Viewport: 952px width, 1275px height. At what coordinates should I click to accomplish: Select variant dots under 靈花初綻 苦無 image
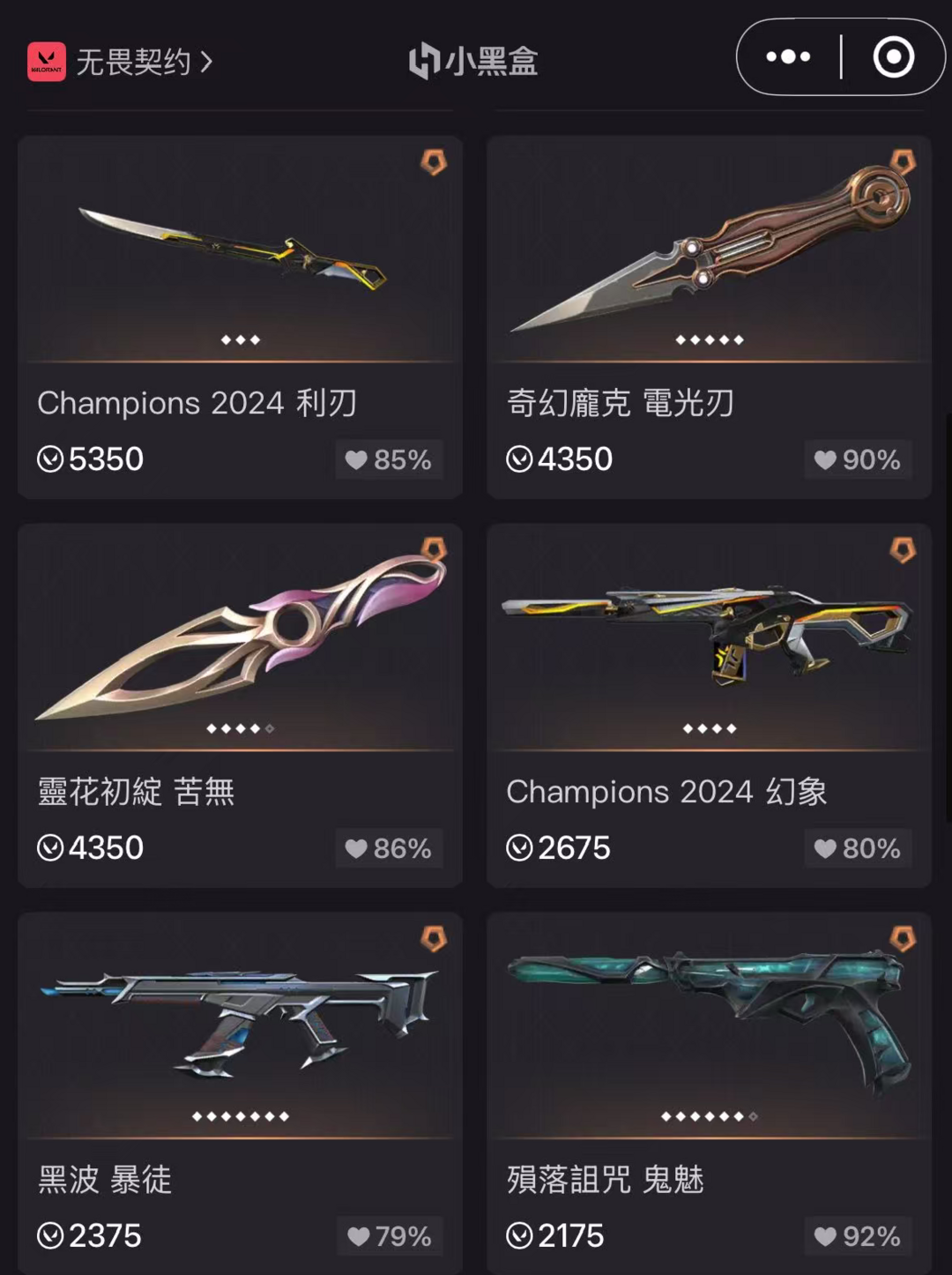[241, 728]
